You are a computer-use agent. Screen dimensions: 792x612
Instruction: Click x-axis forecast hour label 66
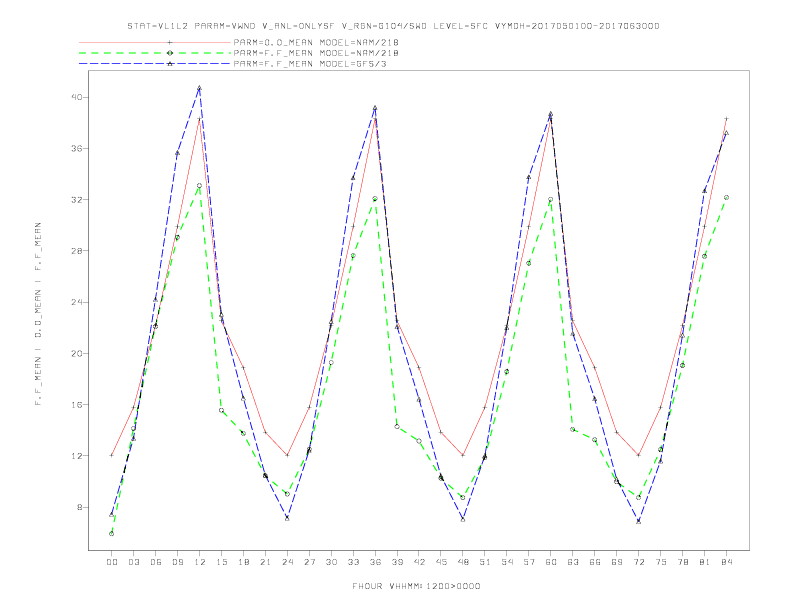595,562
